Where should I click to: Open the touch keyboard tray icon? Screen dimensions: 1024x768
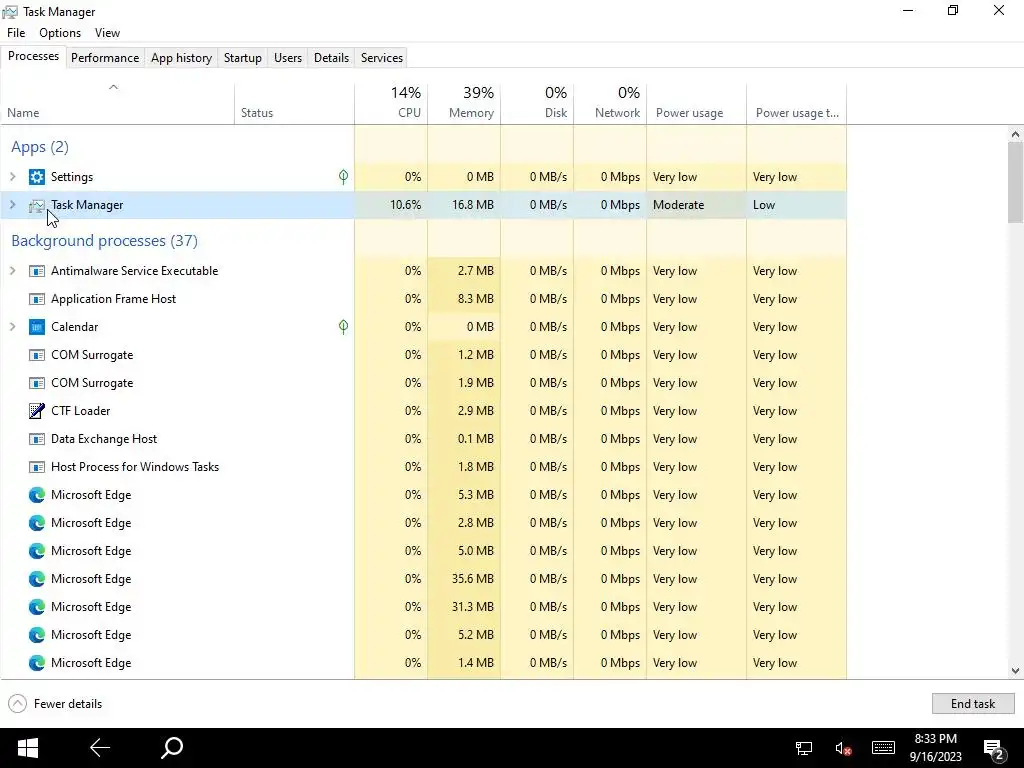click(883, 748)
